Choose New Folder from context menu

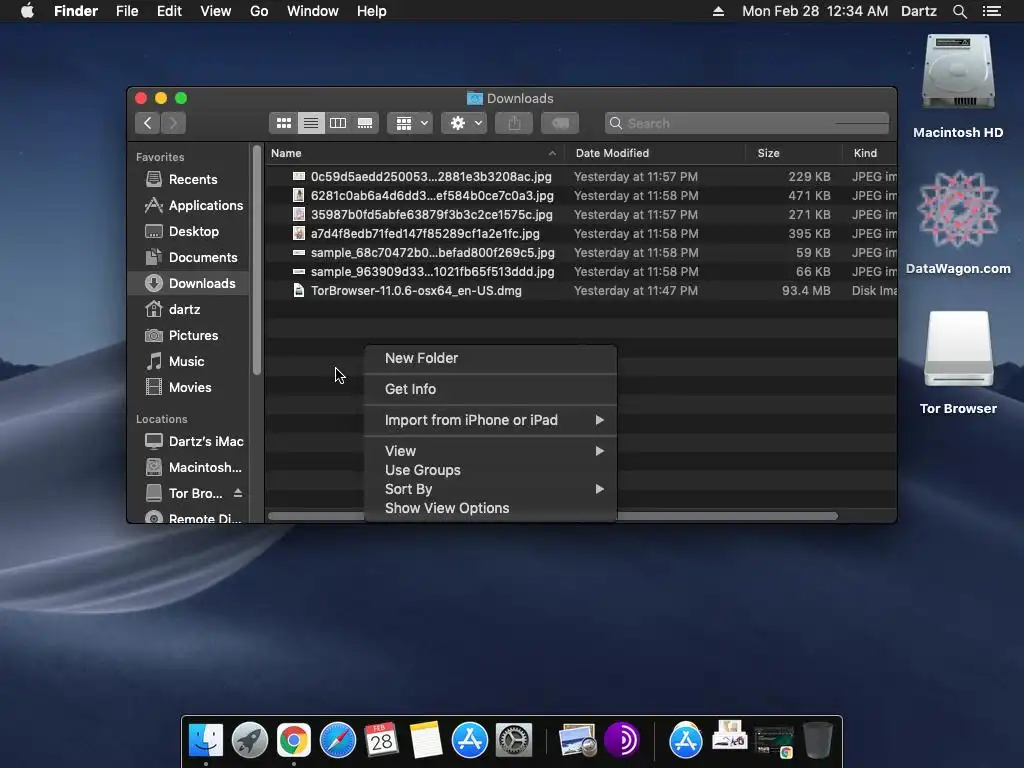pyautogui.click(x=490, y=358)
